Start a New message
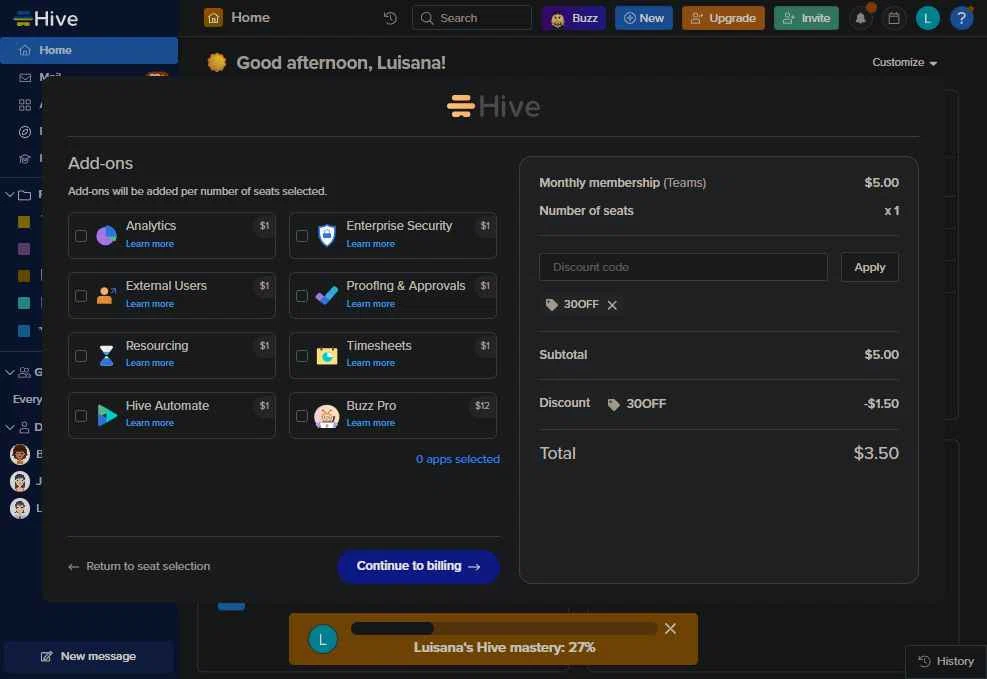 click(x=88, y=657)
